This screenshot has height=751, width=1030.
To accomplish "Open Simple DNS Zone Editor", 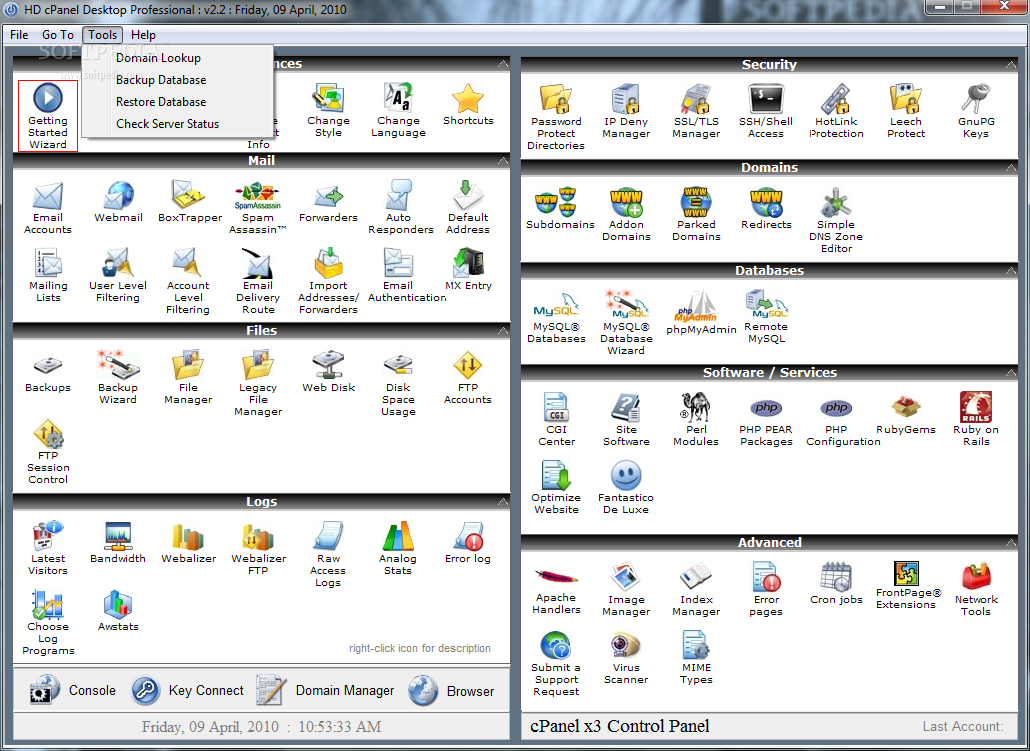I will click(x=836, y=221).
